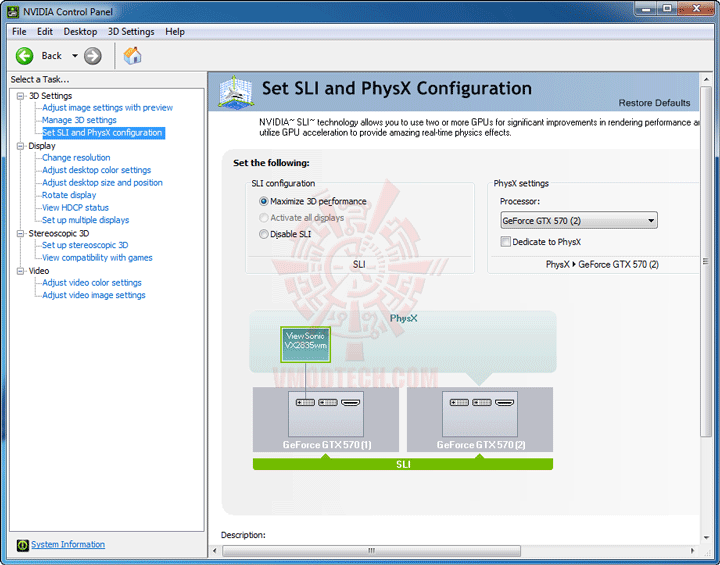Viewport: 720px width, 565px height.
Task: Open Set up multiple displays task
Action: point(85,220)
